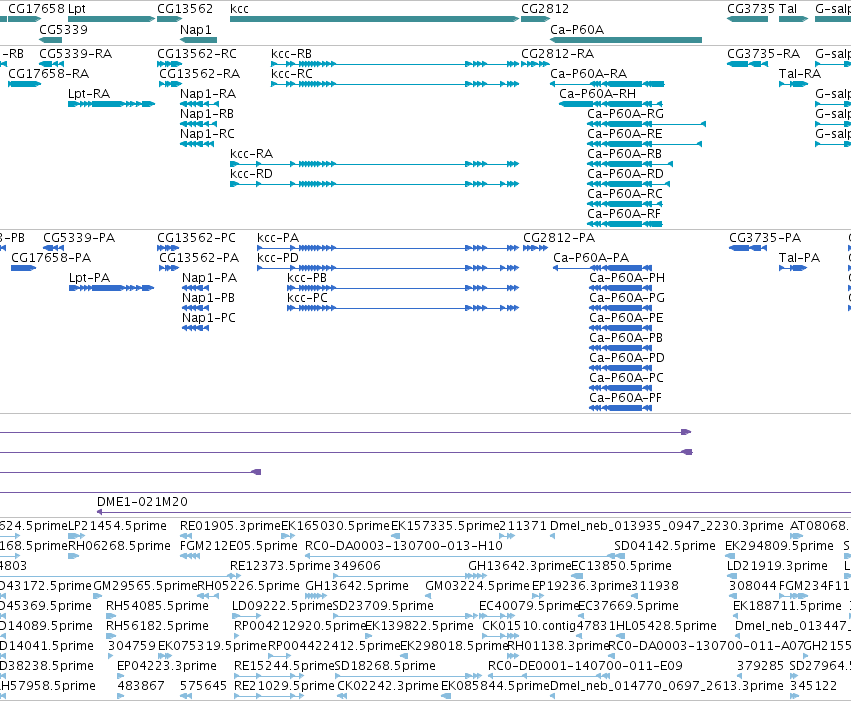This screenshot has width=851, height=701.
Task: Click transcript CG3735-RA
Action: point(764,54)
